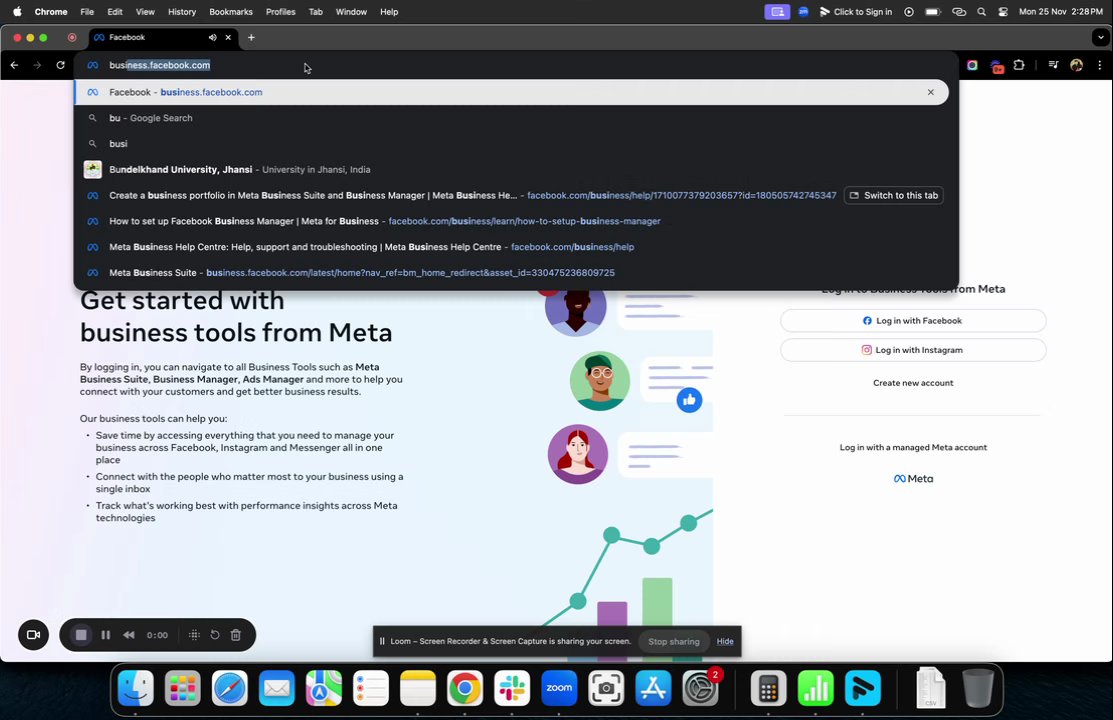Open the media control playlist icon in the toolbar

[1053, 65]
